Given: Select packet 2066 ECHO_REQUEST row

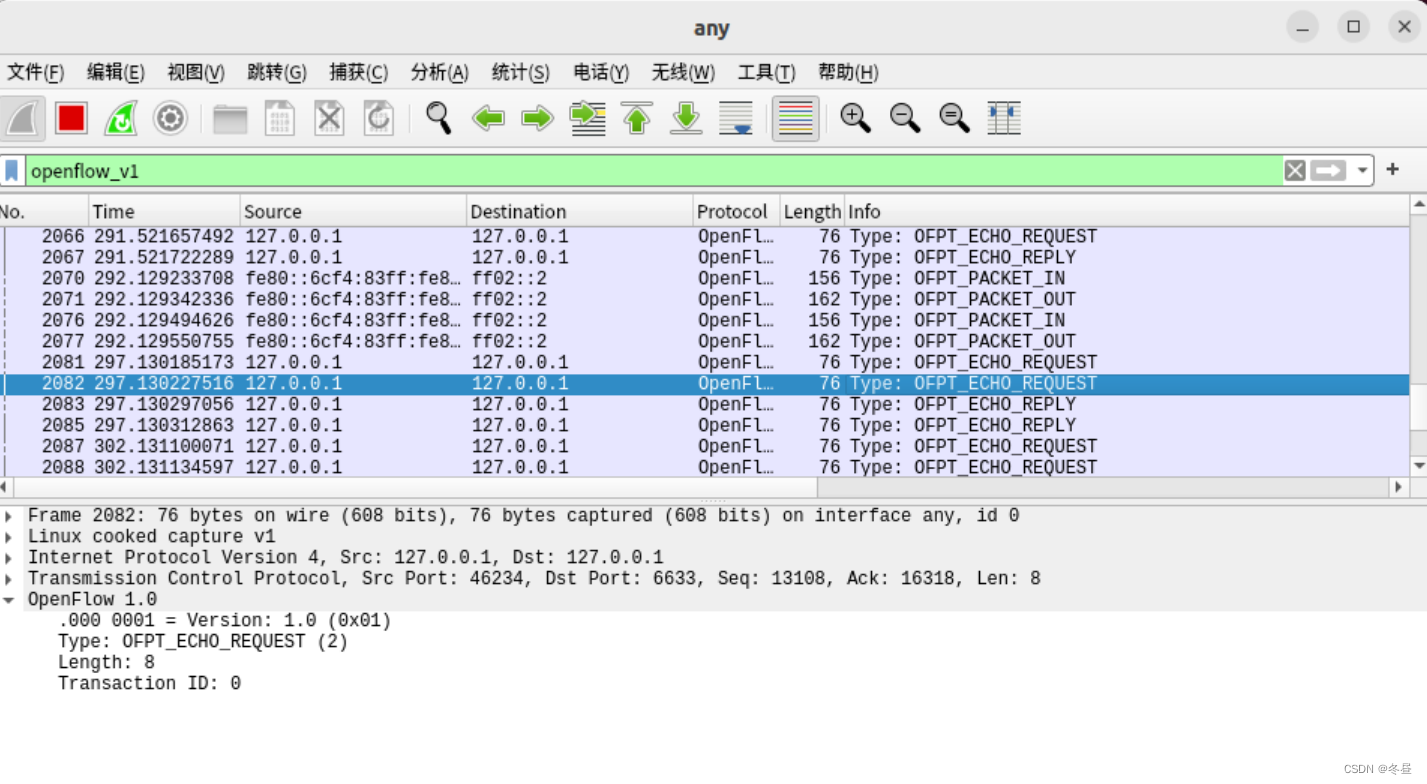Looking at the screenshot, I should click(x=705, y=237).
